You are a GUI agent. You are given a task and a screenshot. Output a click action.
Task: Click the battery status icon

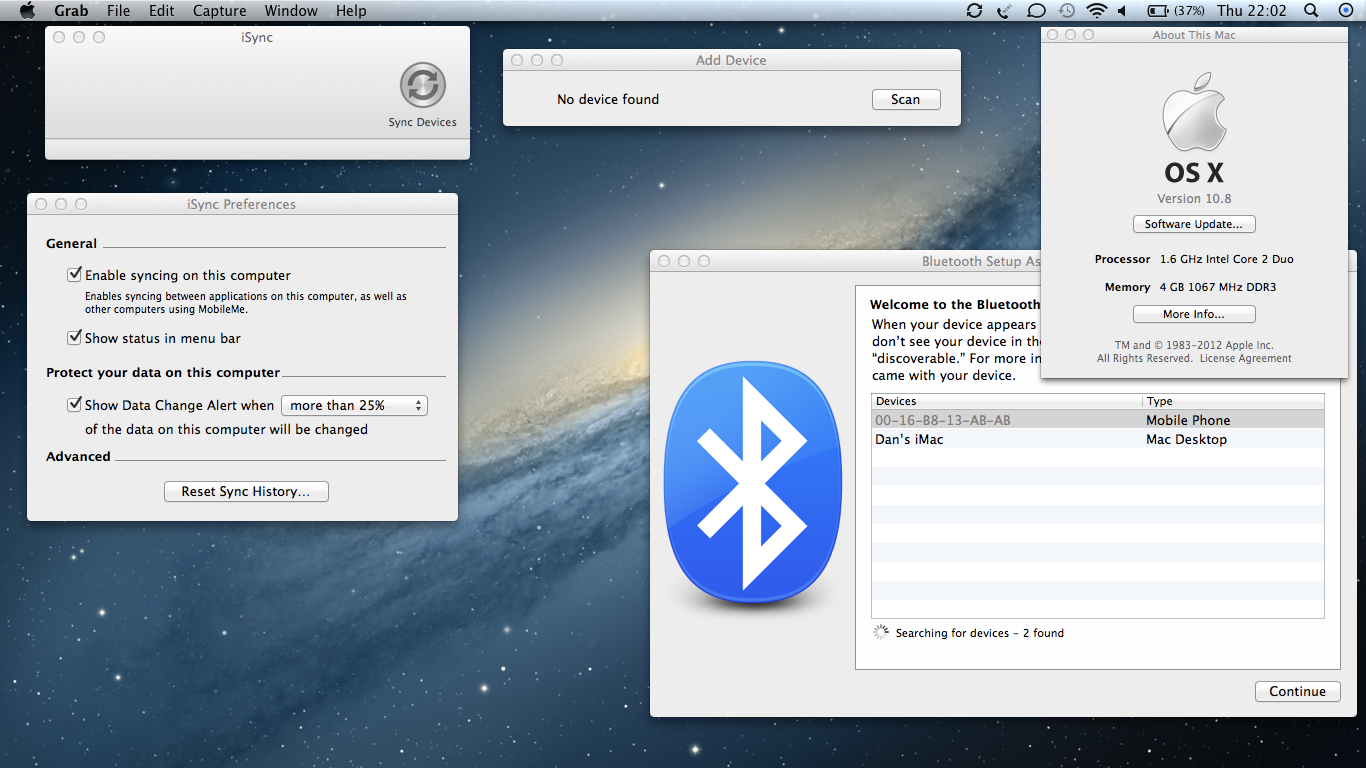[x=1158, y=11]
